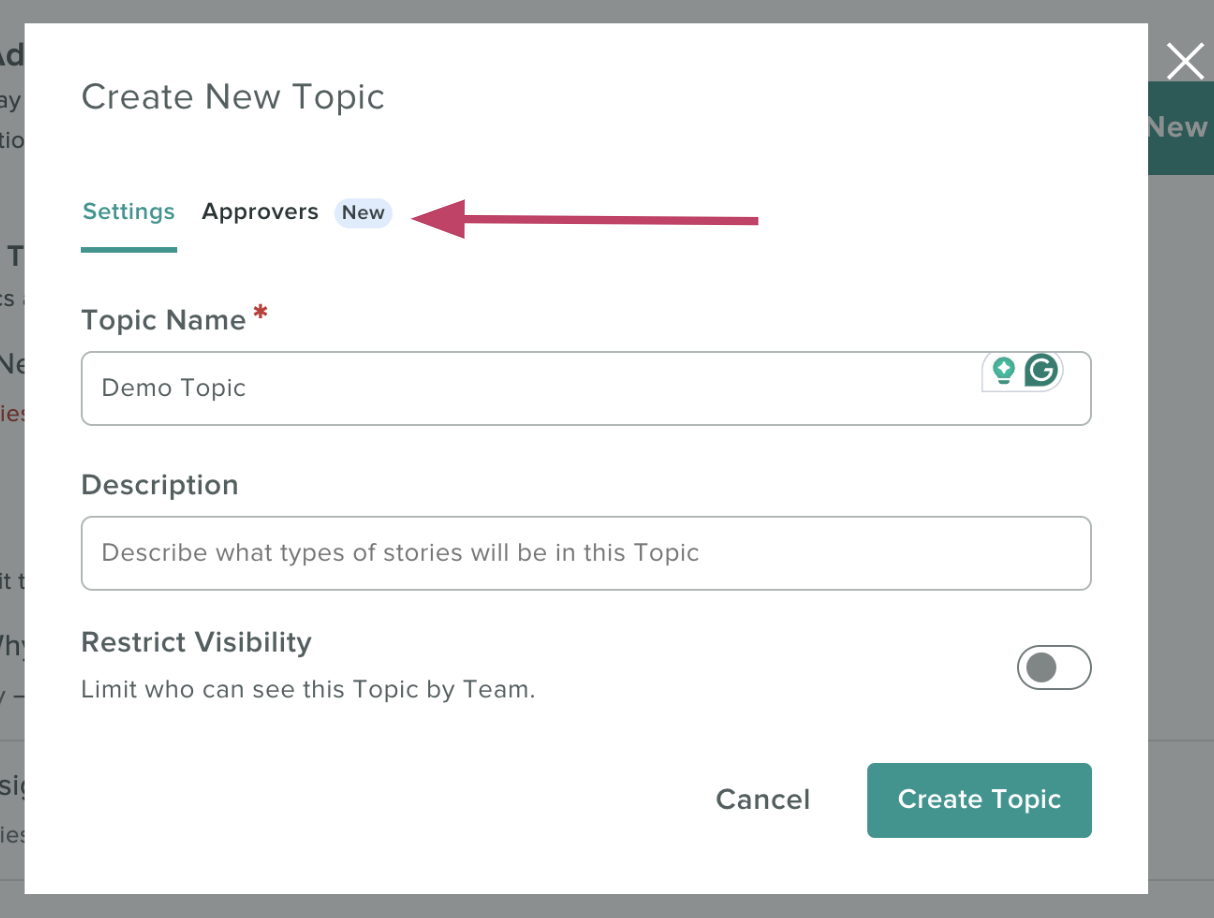Click the "Restrict Visibility" label
This screenshot has width=1214, height=918.
[196, 642]
